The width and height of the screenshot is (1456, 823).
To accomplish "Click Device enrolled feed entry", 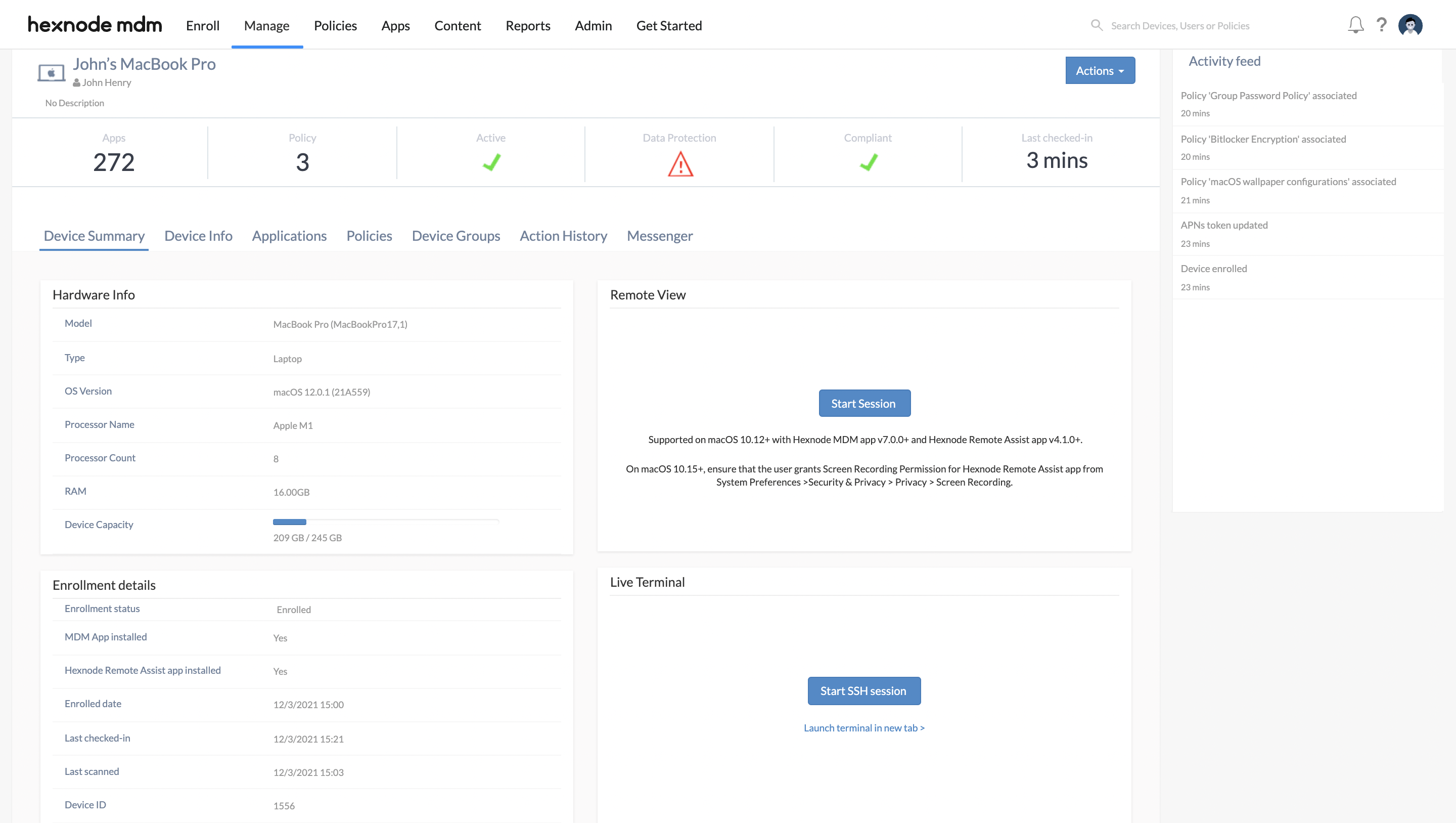I will 1213,269.
